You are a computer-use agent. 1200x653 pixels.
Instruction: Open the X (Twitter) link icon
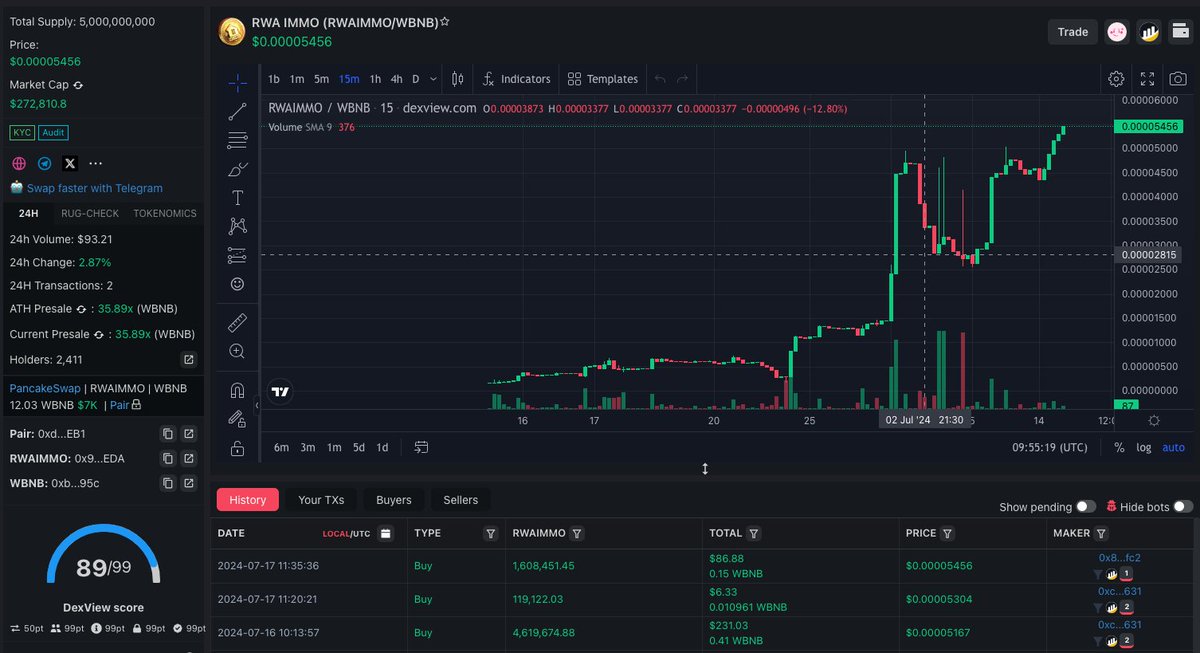(x=70, y=163)
